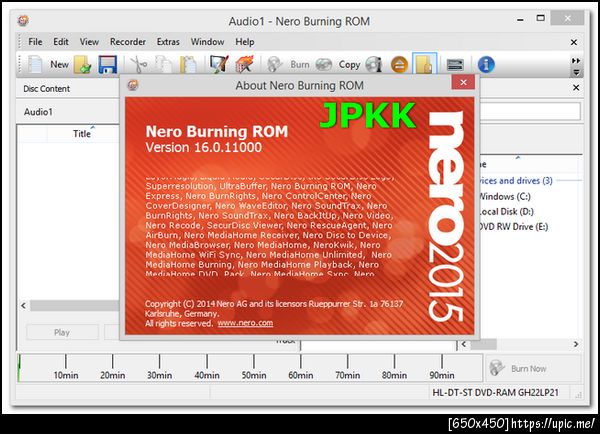Expand toolbar overflow arrows

(x=576, y=60)
